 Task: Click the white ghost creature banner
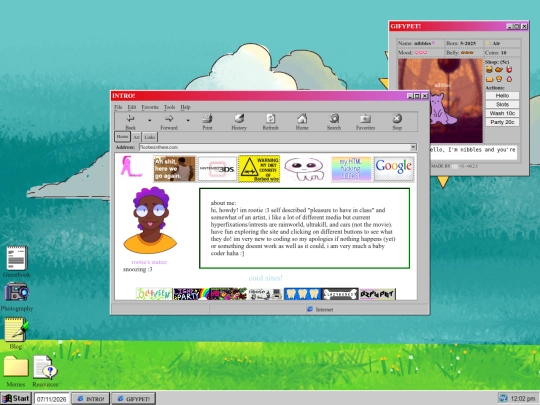[x=305, y=169]
